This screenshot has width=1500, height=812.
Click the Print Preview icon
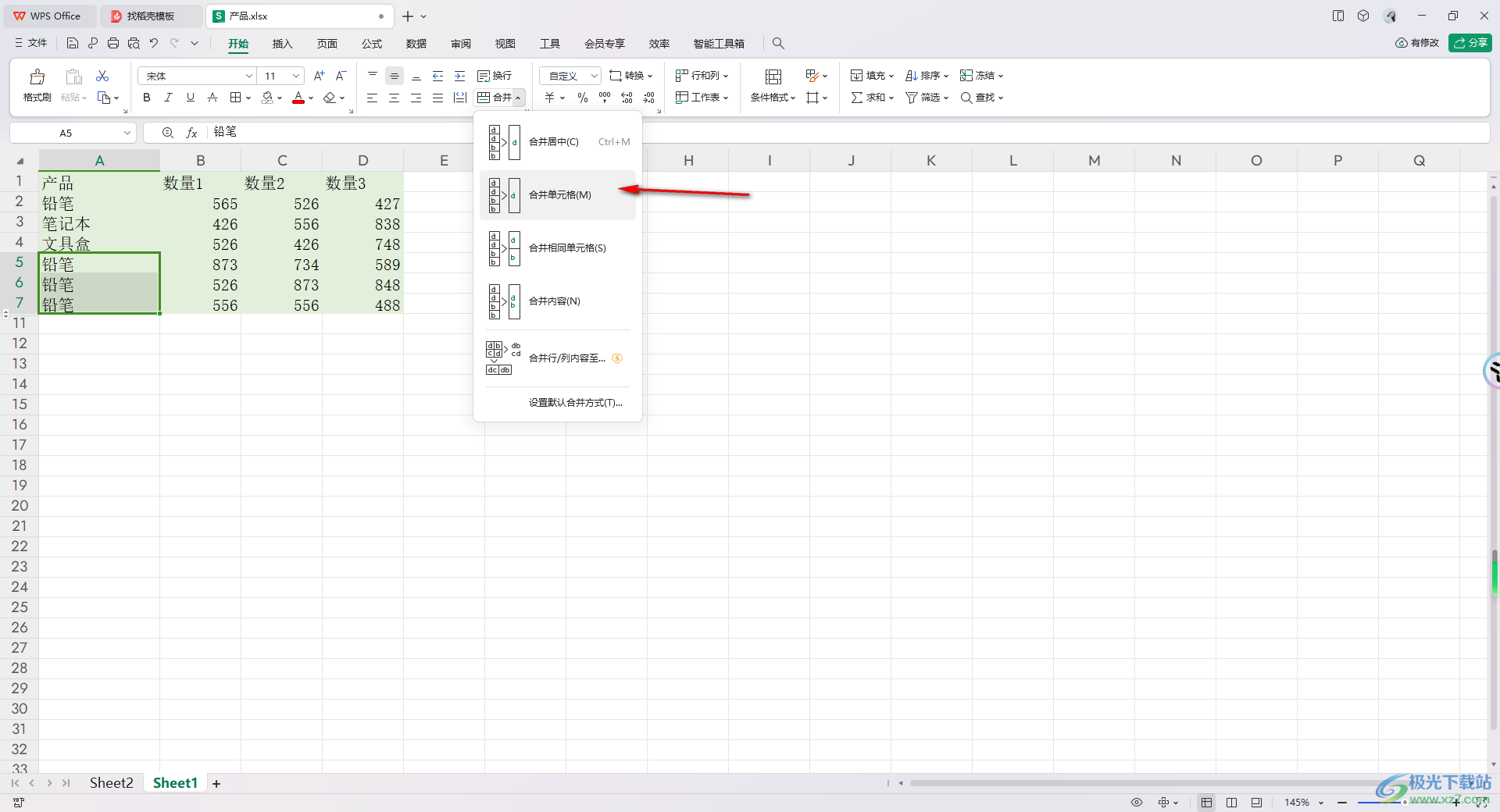point(134,43)
